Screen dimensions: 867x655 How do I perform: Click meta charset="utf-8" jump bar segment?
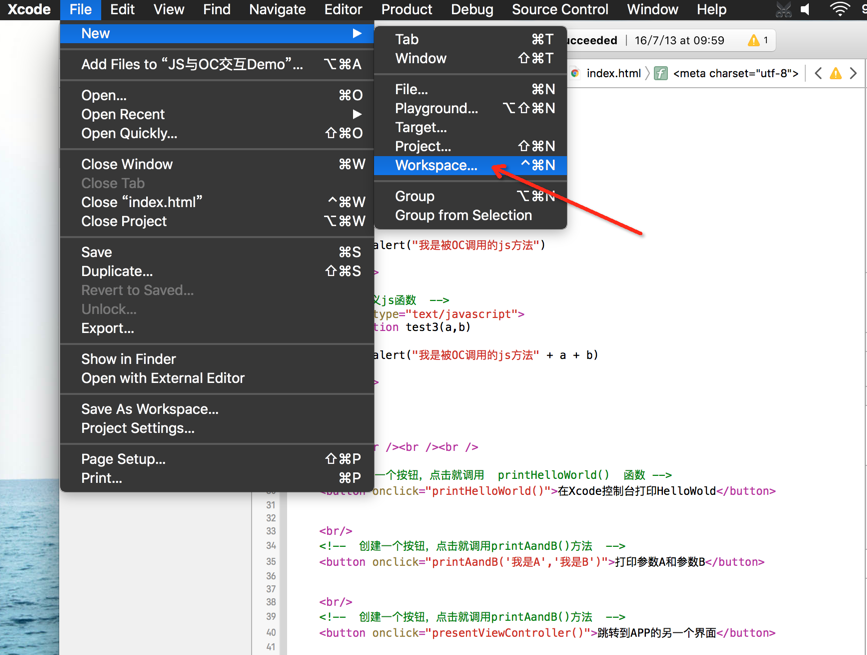pos(735,73)
